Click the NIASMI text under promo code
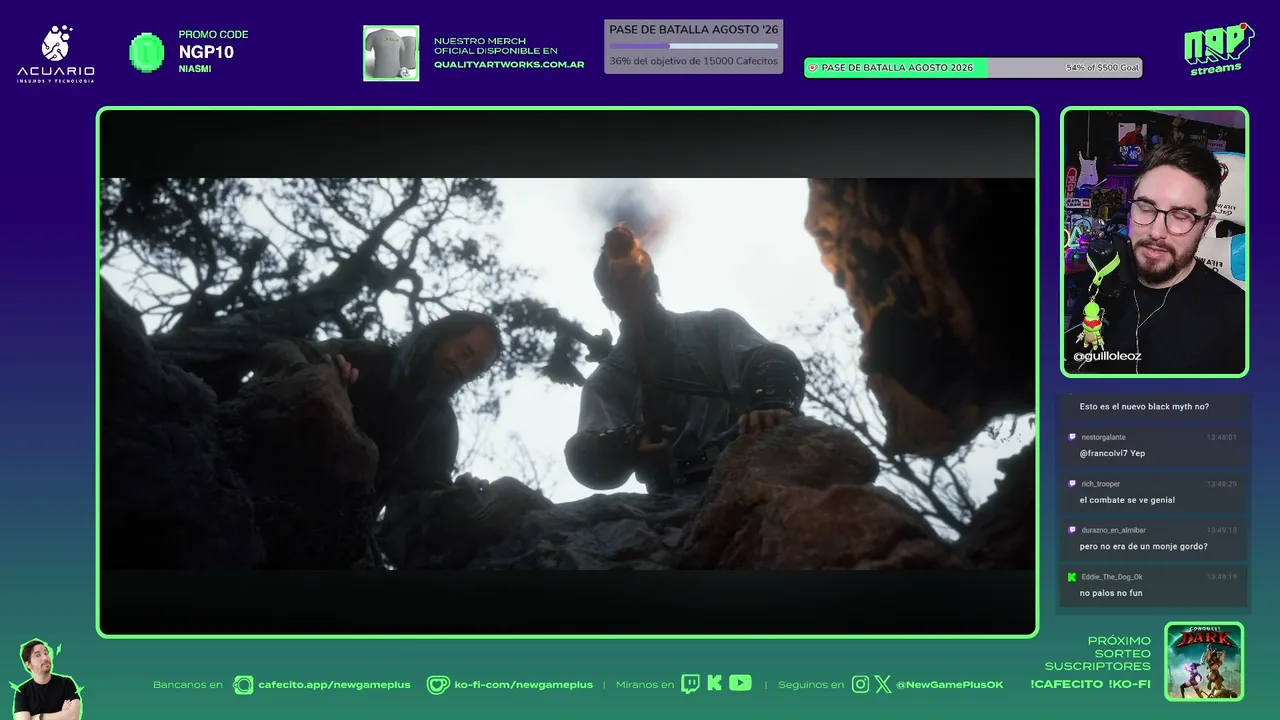1280x720 pixels. click(194, 69)
